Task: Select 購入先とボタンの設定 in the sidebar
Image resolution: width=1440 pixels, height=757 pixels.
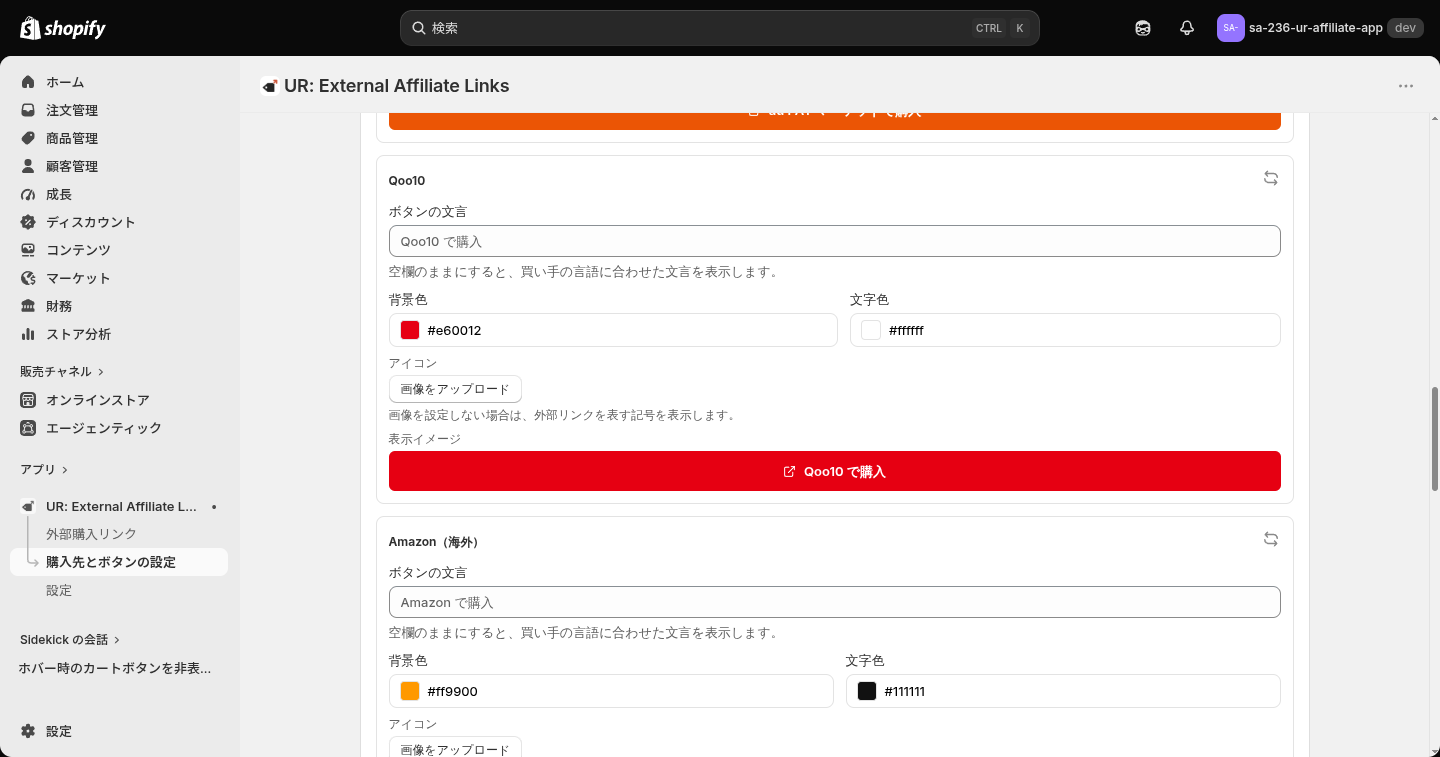Action: point(119,562)
